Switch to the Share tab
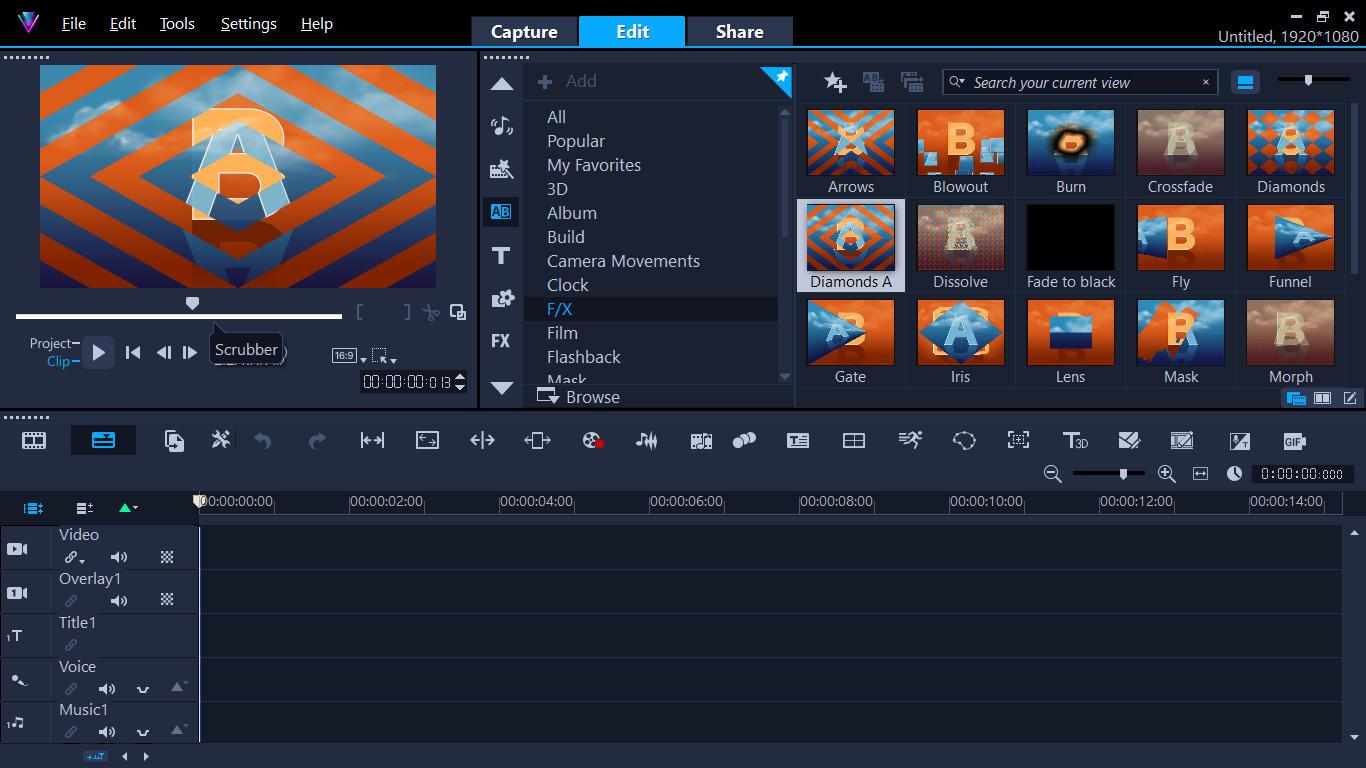1366x768 pixels. 739,32
